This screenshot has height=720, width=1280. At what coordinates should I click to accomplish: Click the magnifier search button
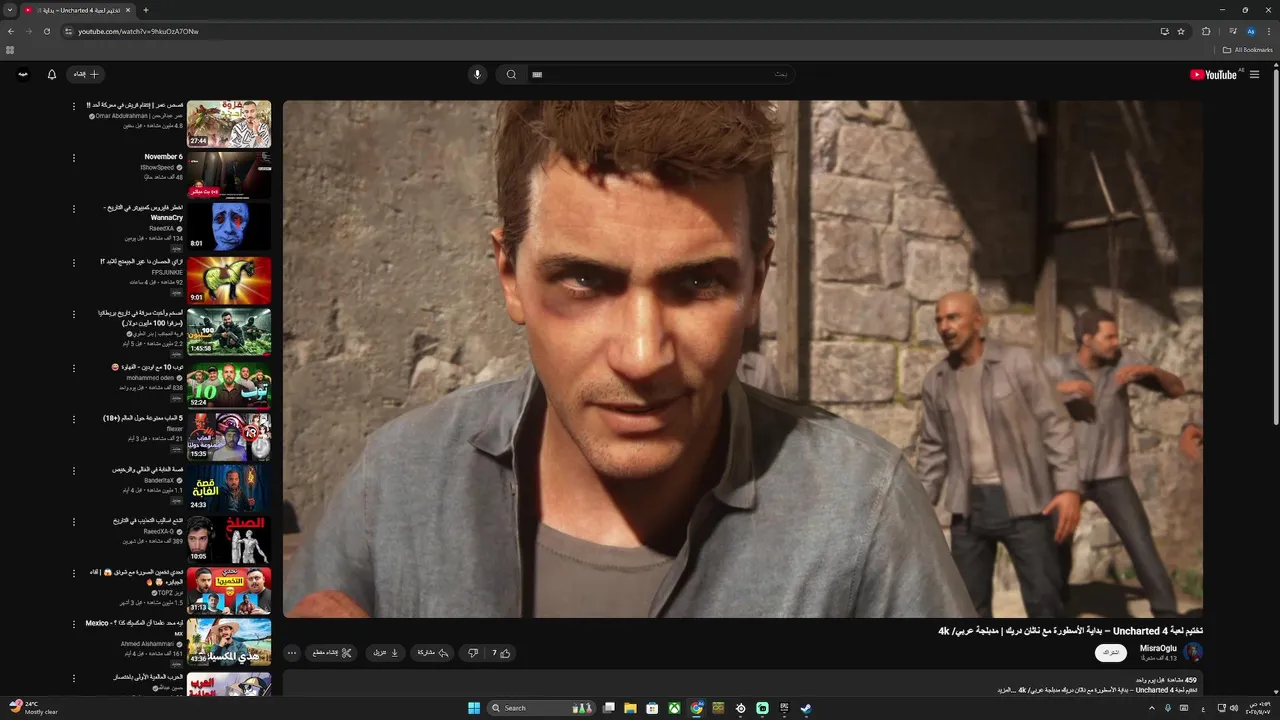click(511, 74)
